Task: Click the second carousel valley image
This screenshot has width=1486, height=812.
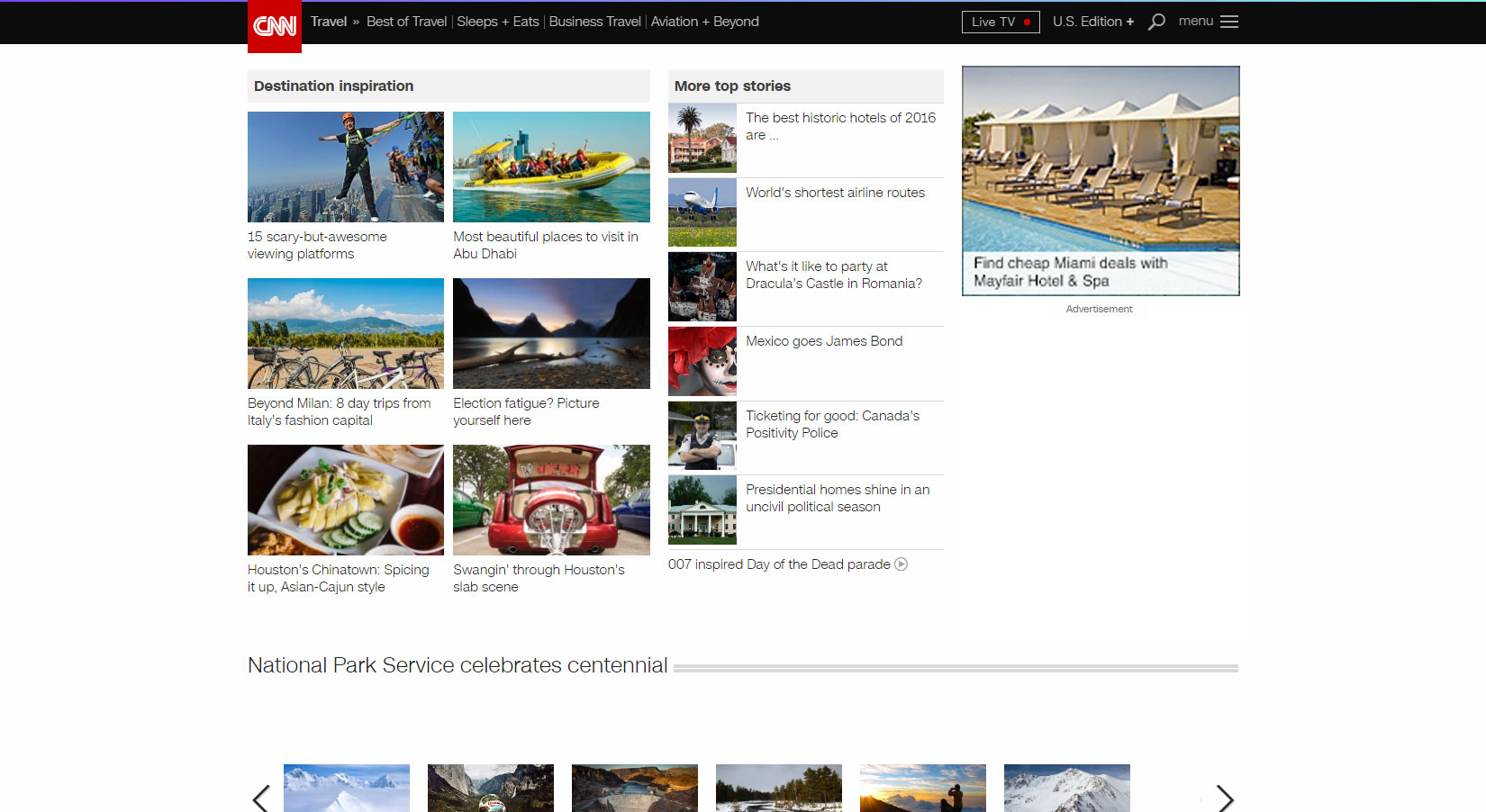Action: (x=491, y=789)
